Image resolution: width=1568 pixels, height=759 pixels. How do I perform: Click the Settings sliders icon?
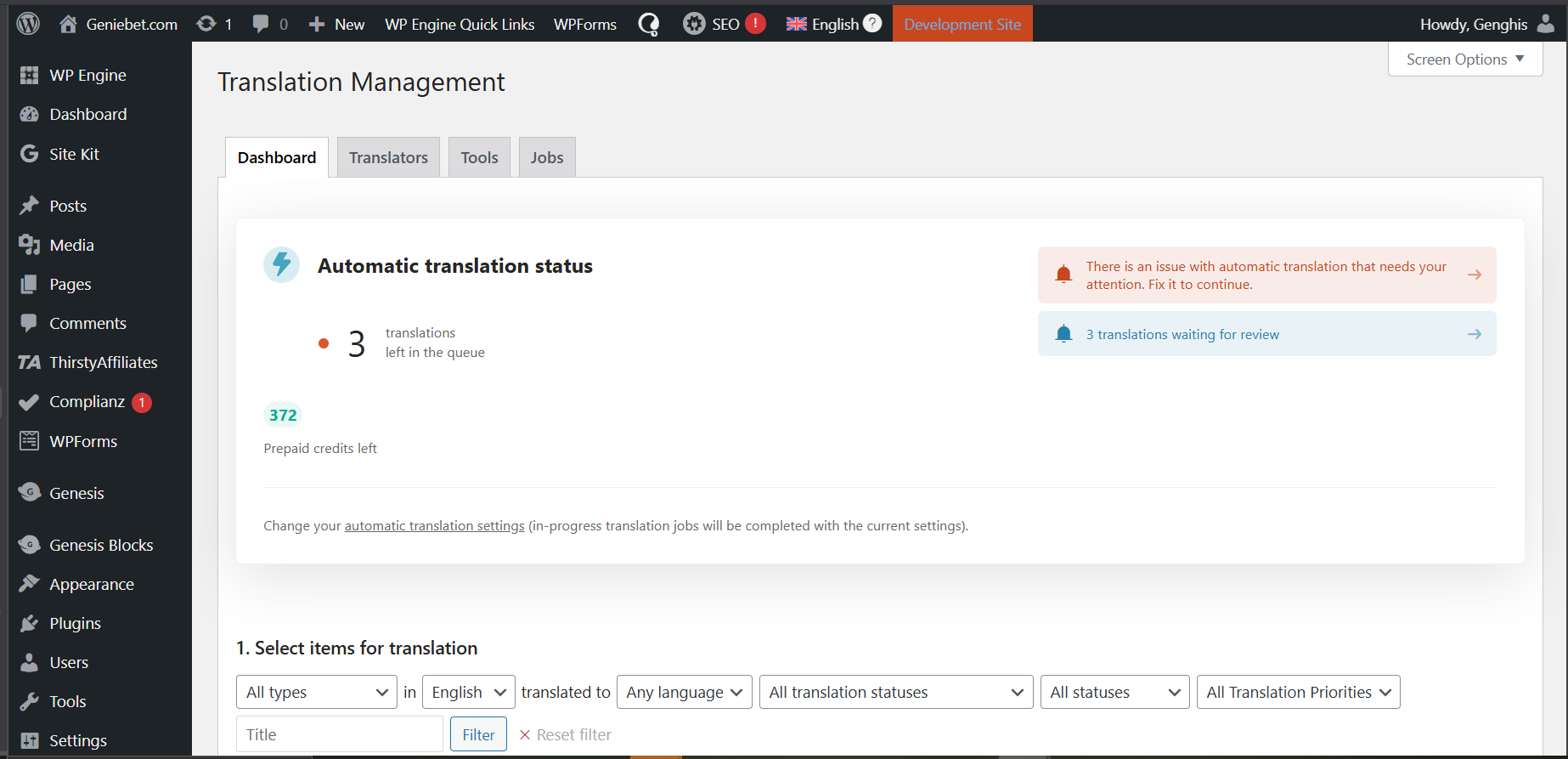[30, 740]
